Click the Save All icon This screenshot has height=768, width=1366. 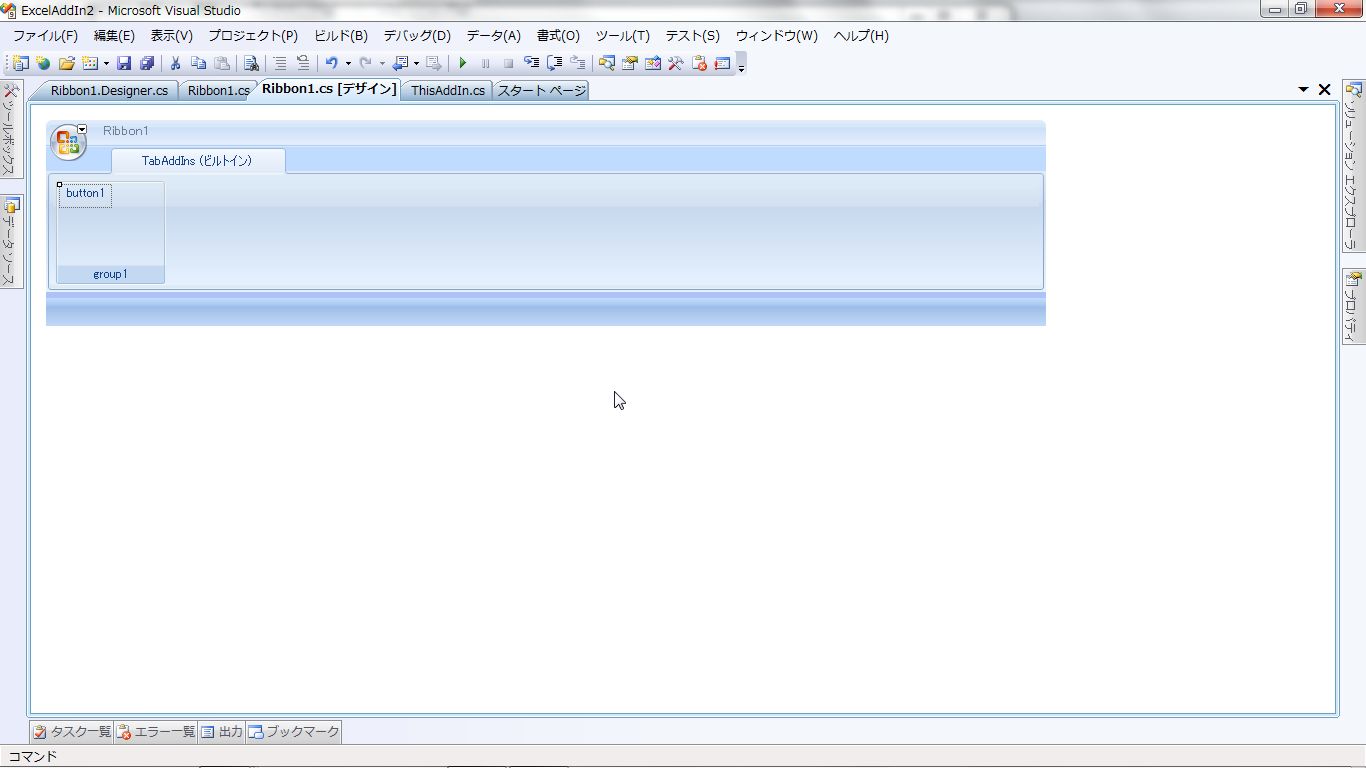click(x=147, y=63)
